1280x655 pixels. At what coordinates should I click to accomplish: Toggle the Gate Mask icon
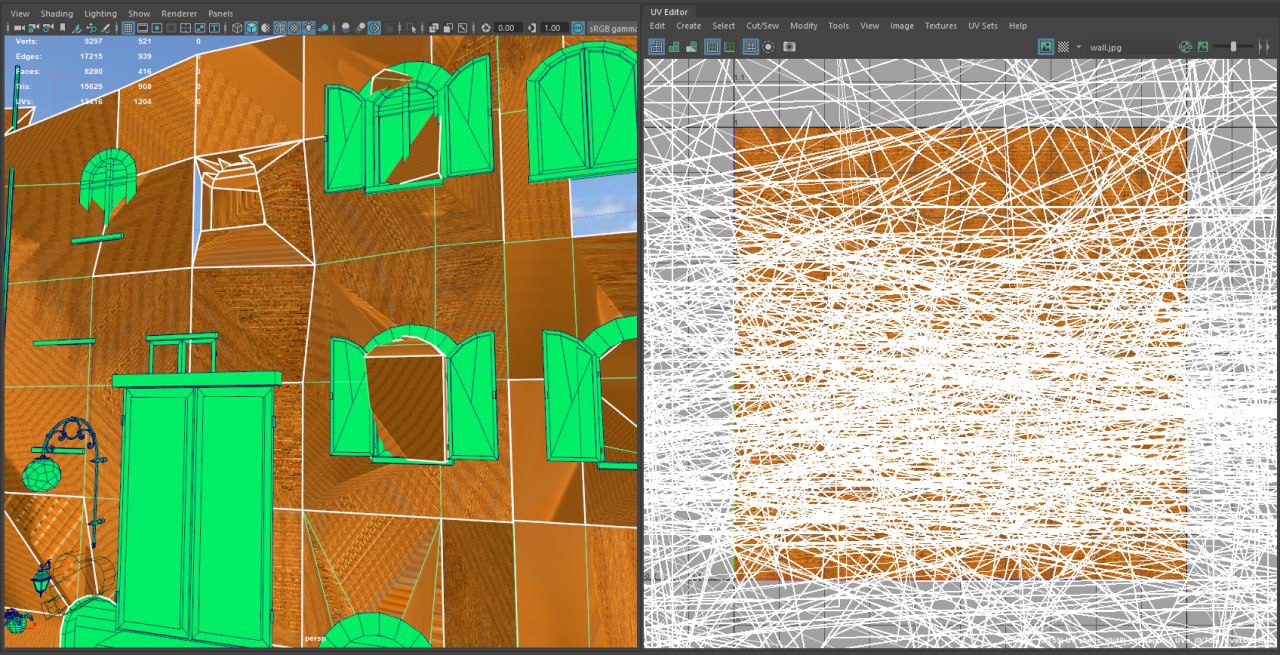(x=171, y=28)
